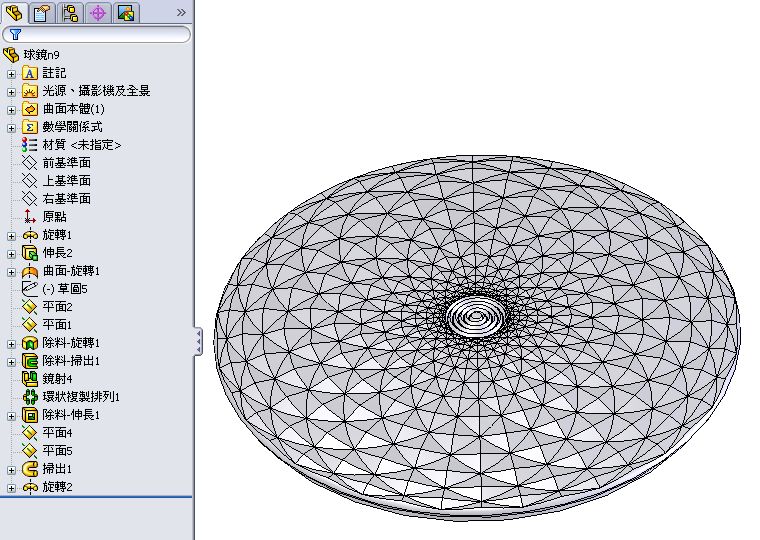Viewport: 760px width, 540px height.
Task: Click the 旋轉2 revolve feature icon
Action: click(30, 487)
